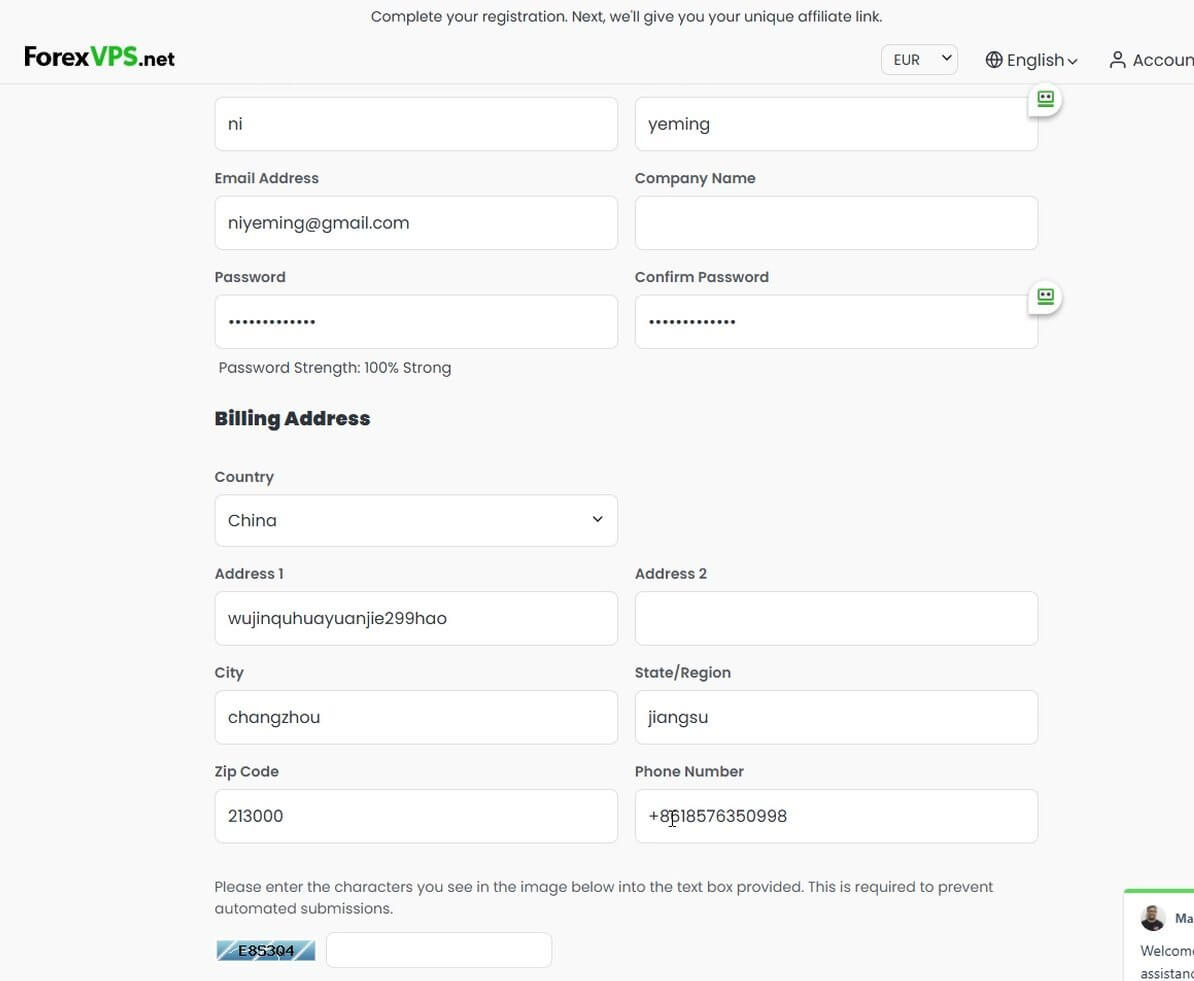
Task: Open the chat welcome popup
Action: tap(1159, 935)
